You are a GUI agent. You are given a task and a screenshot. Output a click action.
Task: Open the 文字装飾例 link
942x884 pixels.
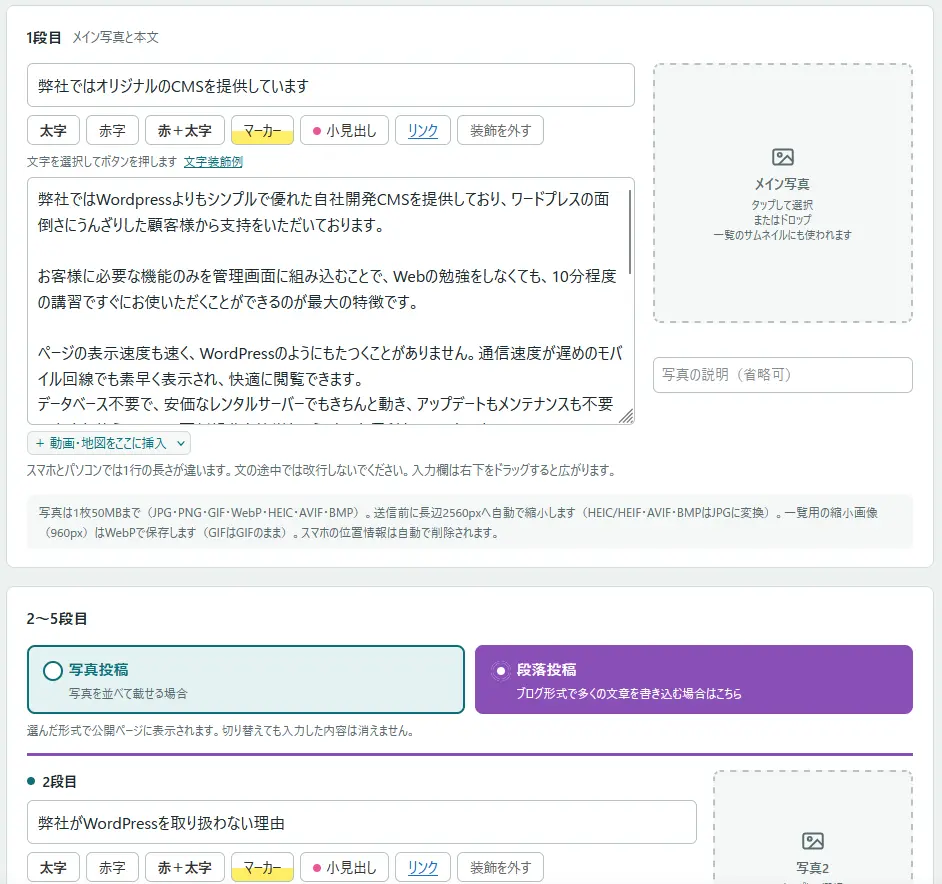coord(213,162)
